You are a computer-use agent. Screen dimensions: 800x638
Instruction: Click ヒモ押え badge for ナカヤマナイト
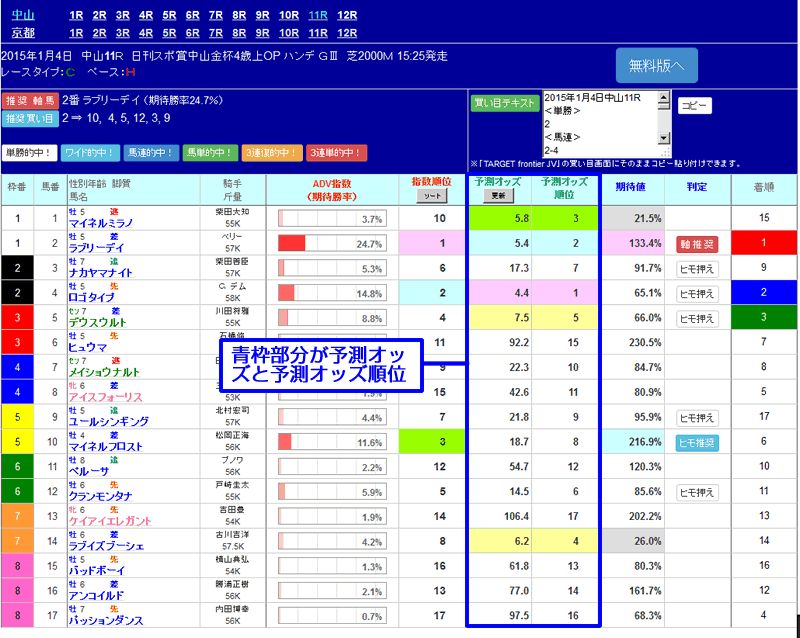point(697,269)
